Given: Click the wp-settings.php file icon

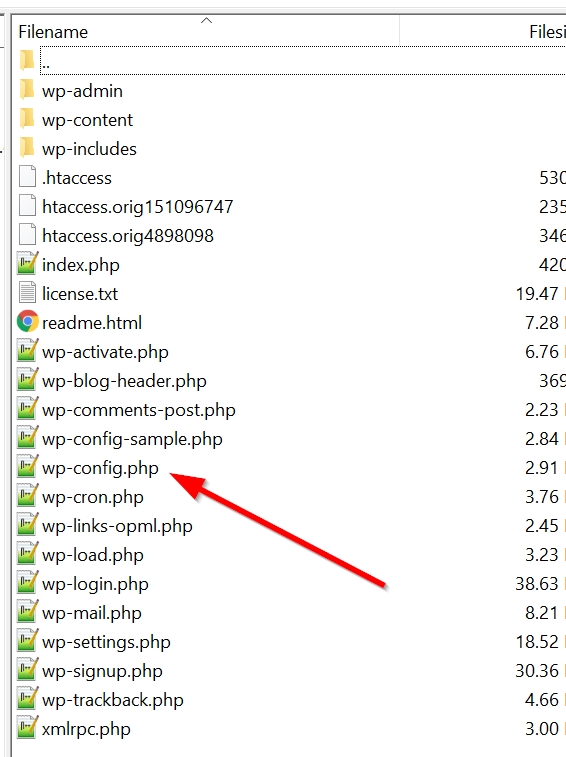Looking at the screenshot, I should pos(27,640).
